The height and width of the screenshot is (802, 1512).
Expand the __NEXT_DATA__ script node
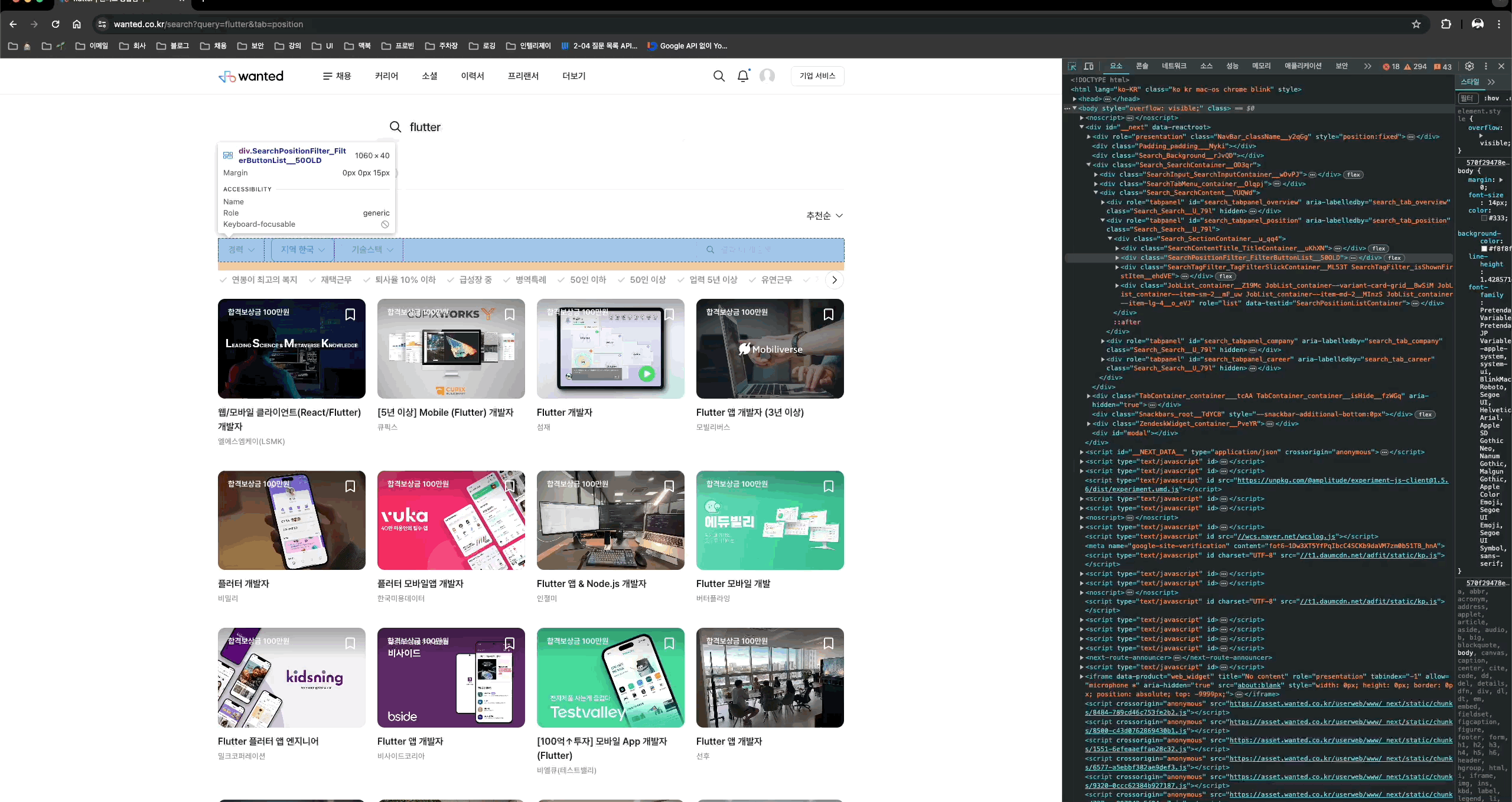(x=1081, y=452)
